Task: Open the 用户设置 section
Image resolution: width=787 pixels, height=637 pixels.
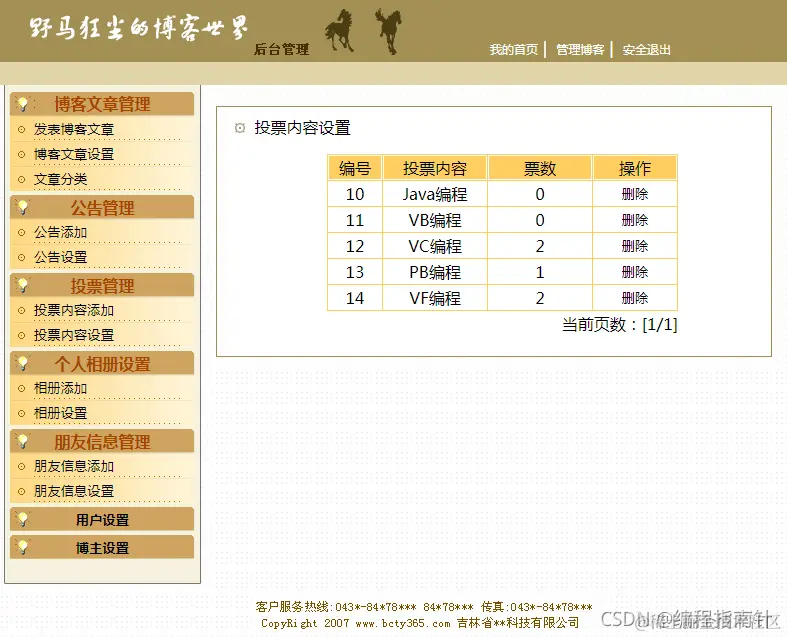Action: pos(102,520)
